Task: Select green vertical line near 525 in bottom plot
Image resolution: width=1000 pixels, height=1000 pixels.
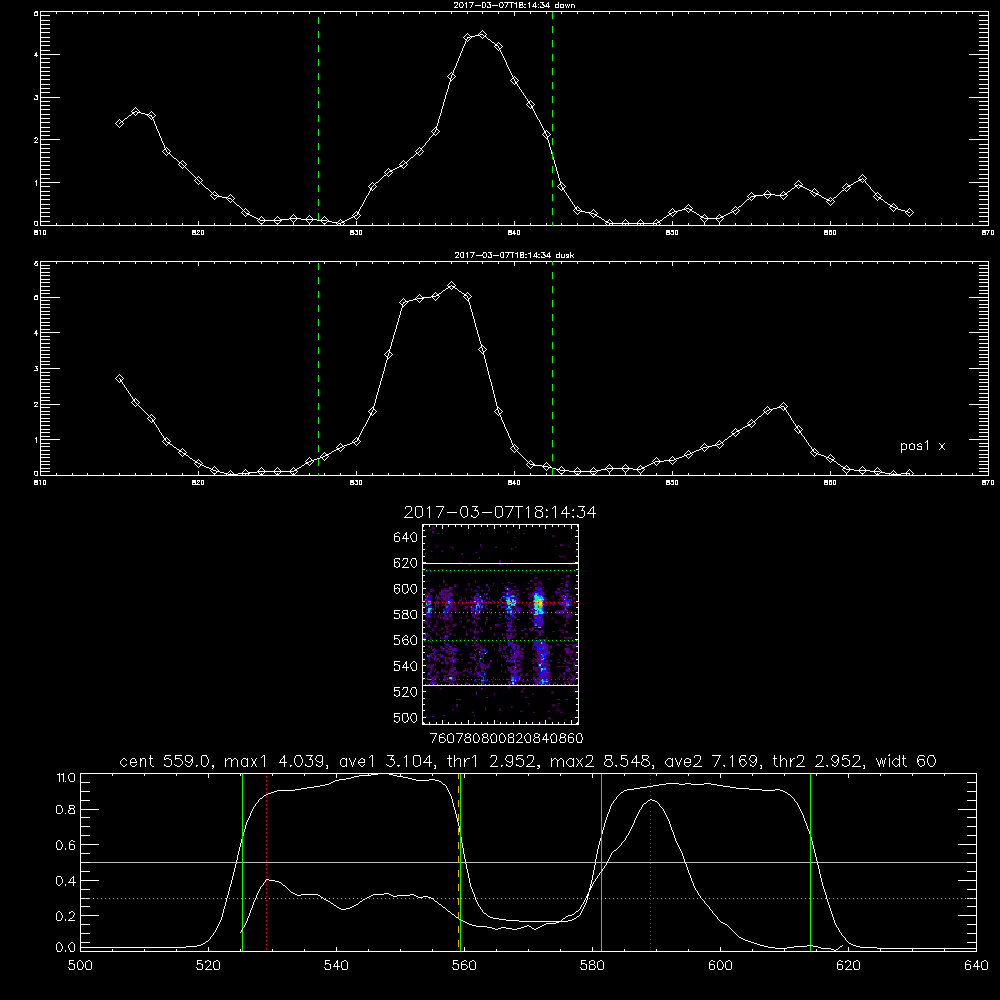Action: (242, 862)
